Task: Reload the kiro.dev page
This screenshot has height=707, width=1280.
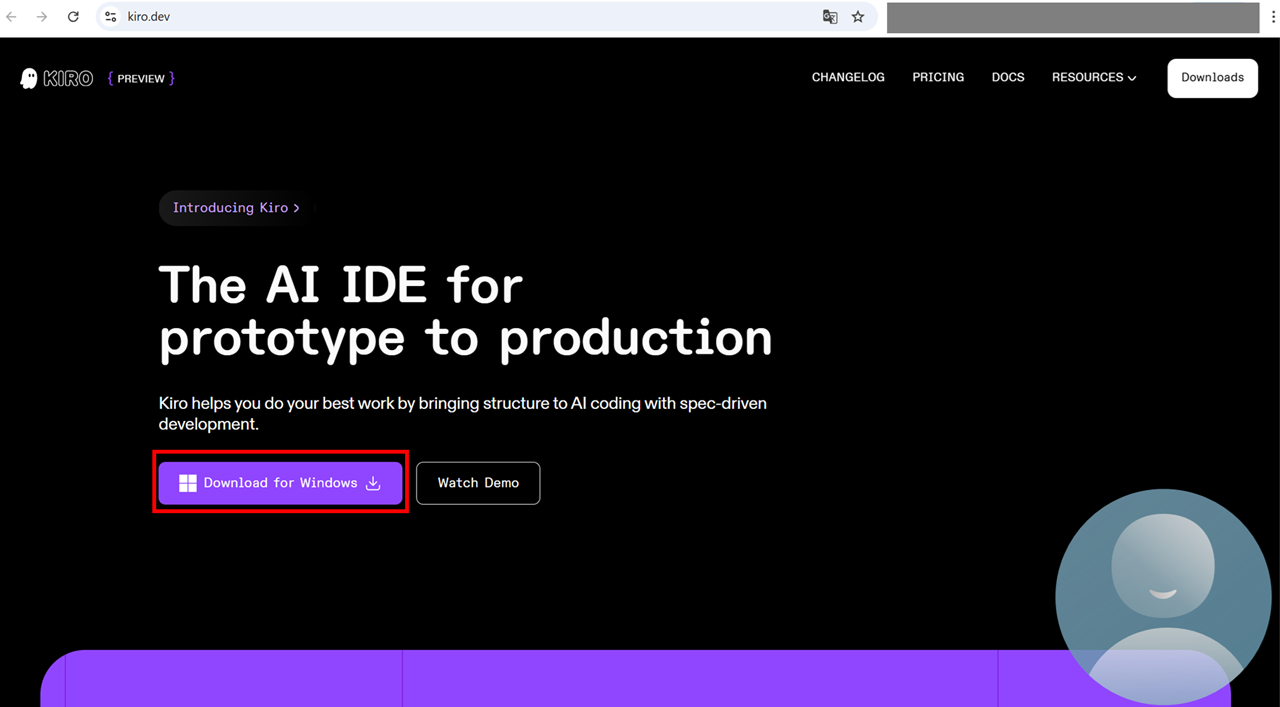Action: [x=73, y=17]
